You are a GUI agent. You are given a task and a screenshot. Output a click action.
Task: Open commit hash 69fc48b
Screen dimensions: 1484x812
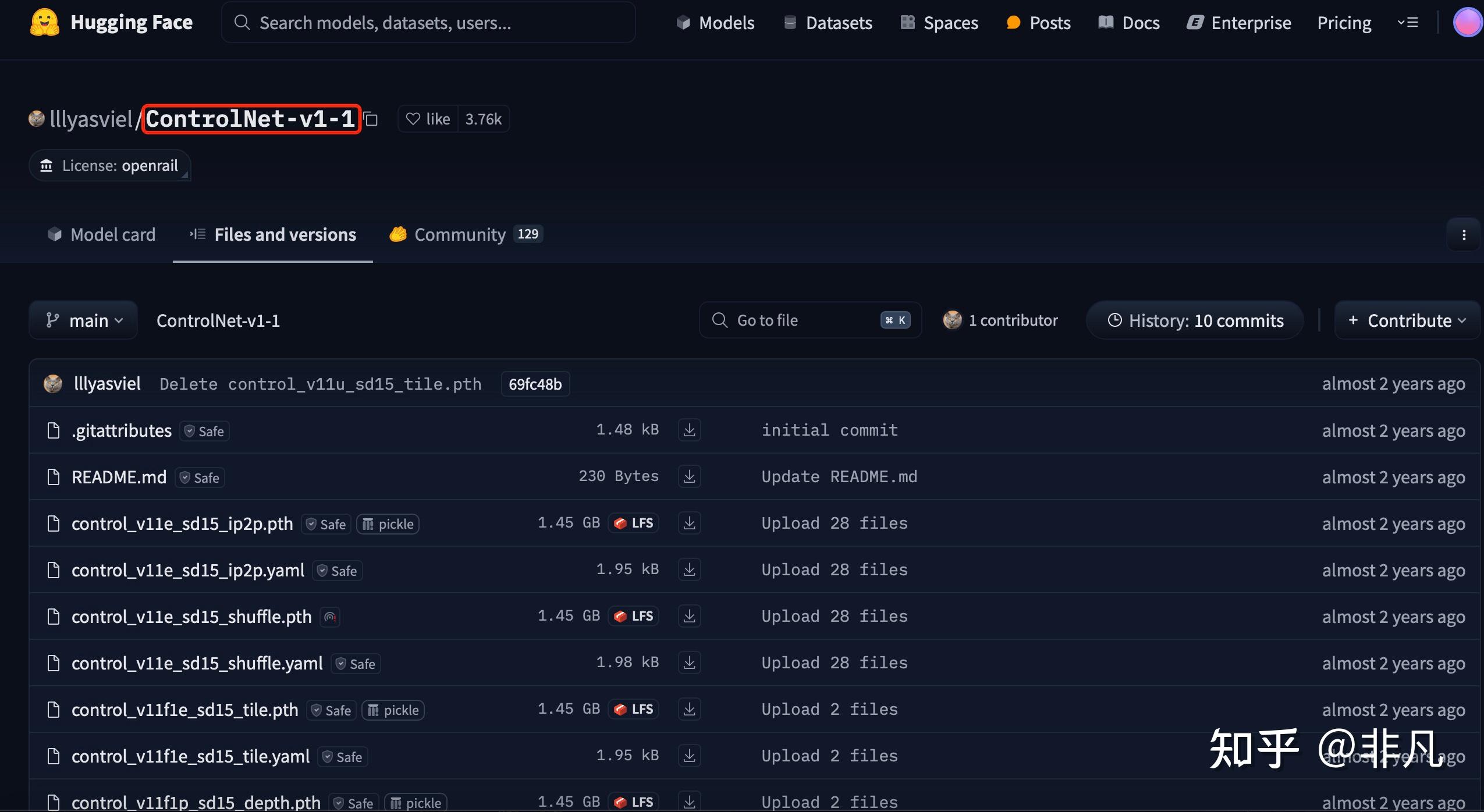click(x=535, y=384)
